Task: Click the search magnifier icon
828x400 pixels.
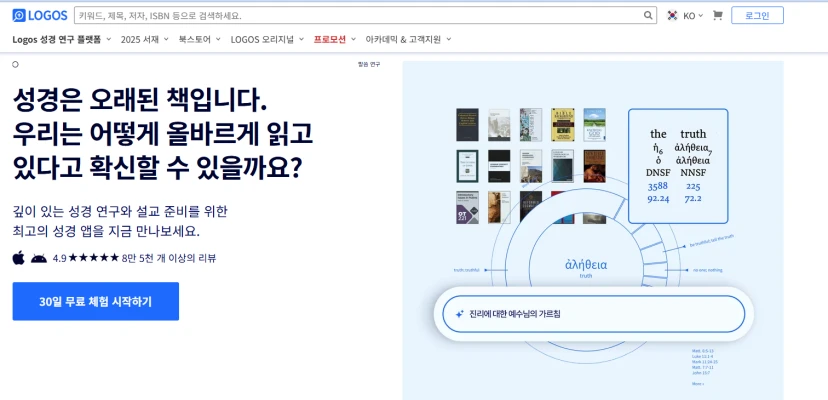Action: pyautogui.click(x=648, y=16)
